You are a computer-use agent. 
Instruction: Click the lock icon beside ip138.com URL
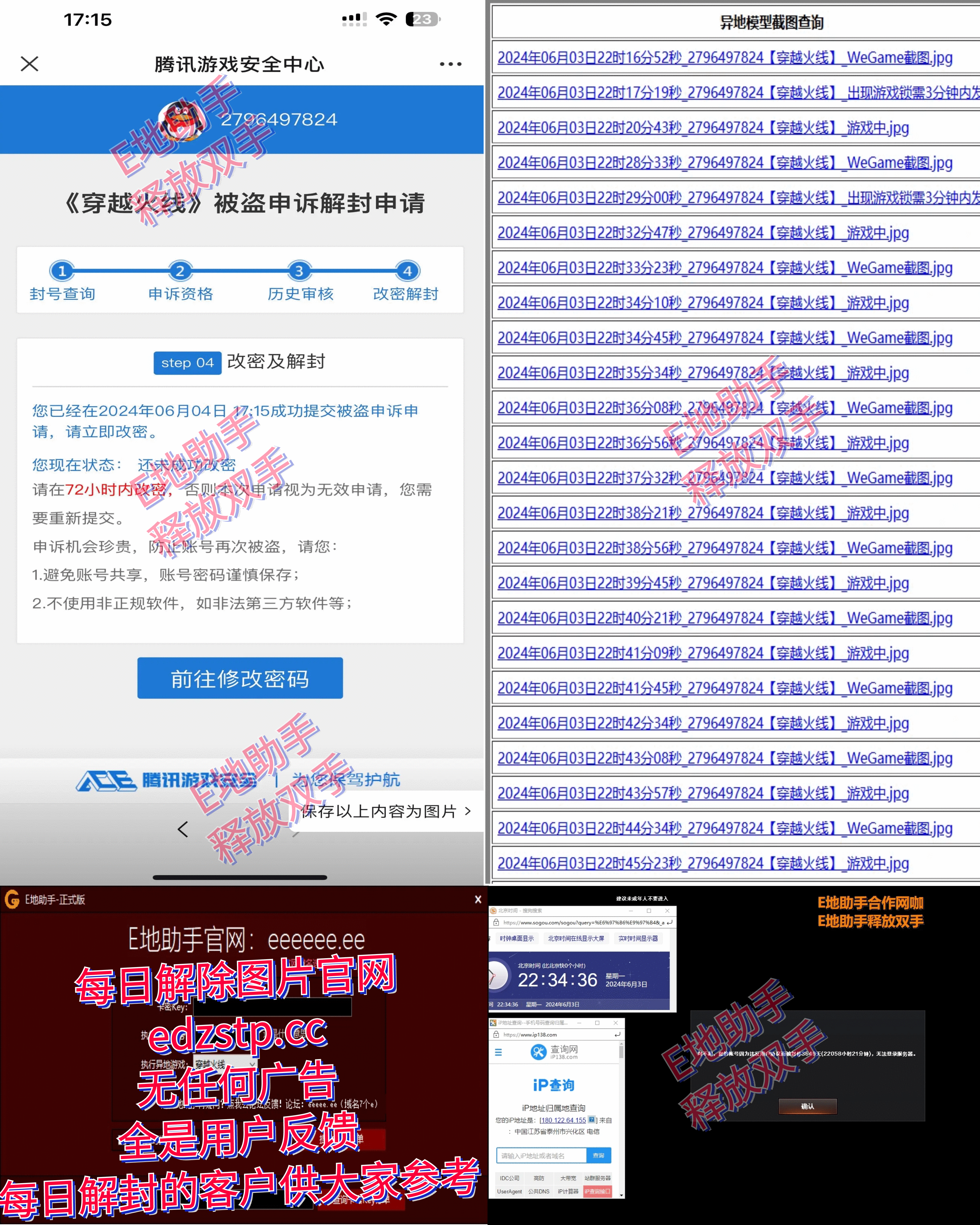tap(496, 1035)
